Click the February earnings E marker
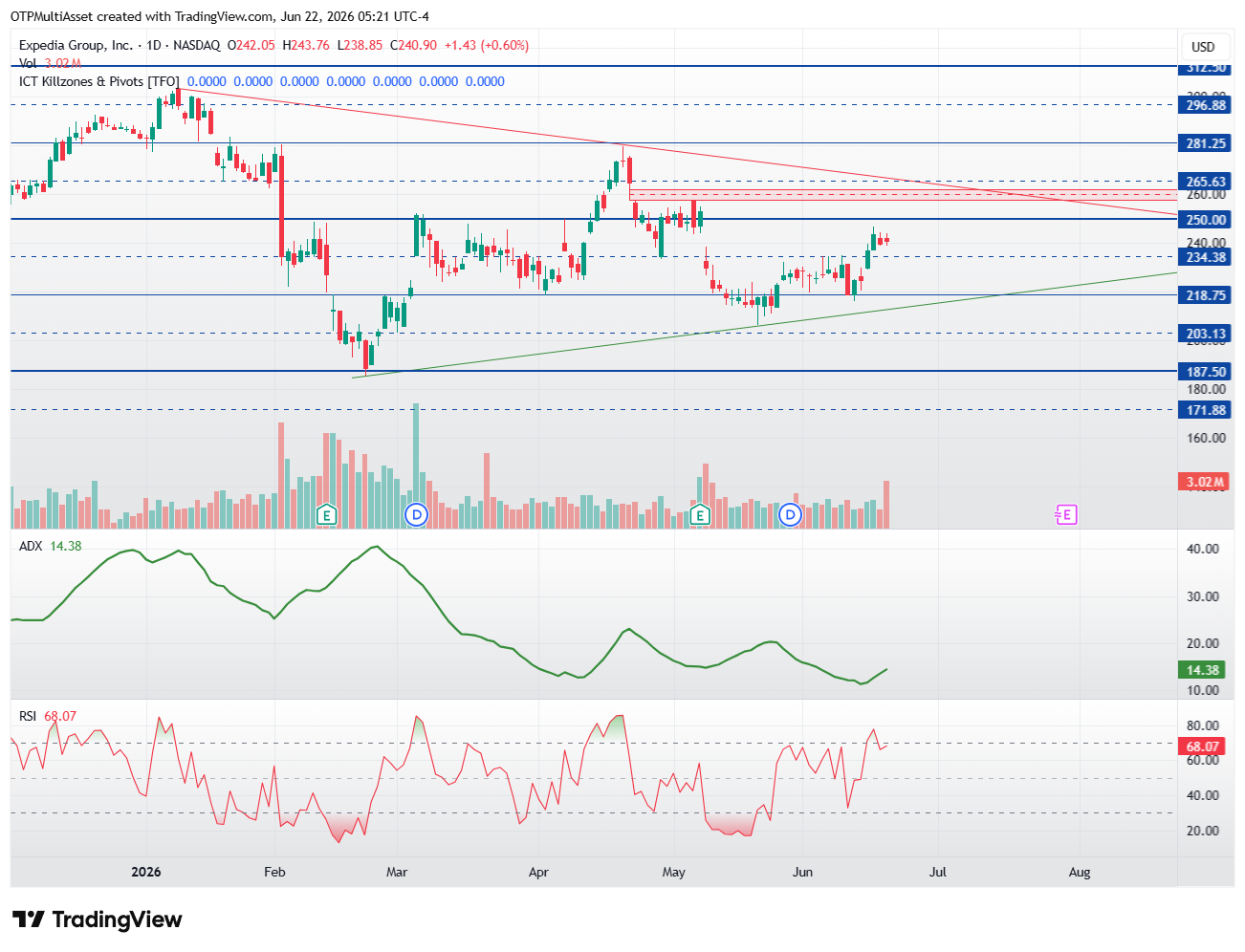1245x952 pixels. pyautogui.click(x=327, y=515)
